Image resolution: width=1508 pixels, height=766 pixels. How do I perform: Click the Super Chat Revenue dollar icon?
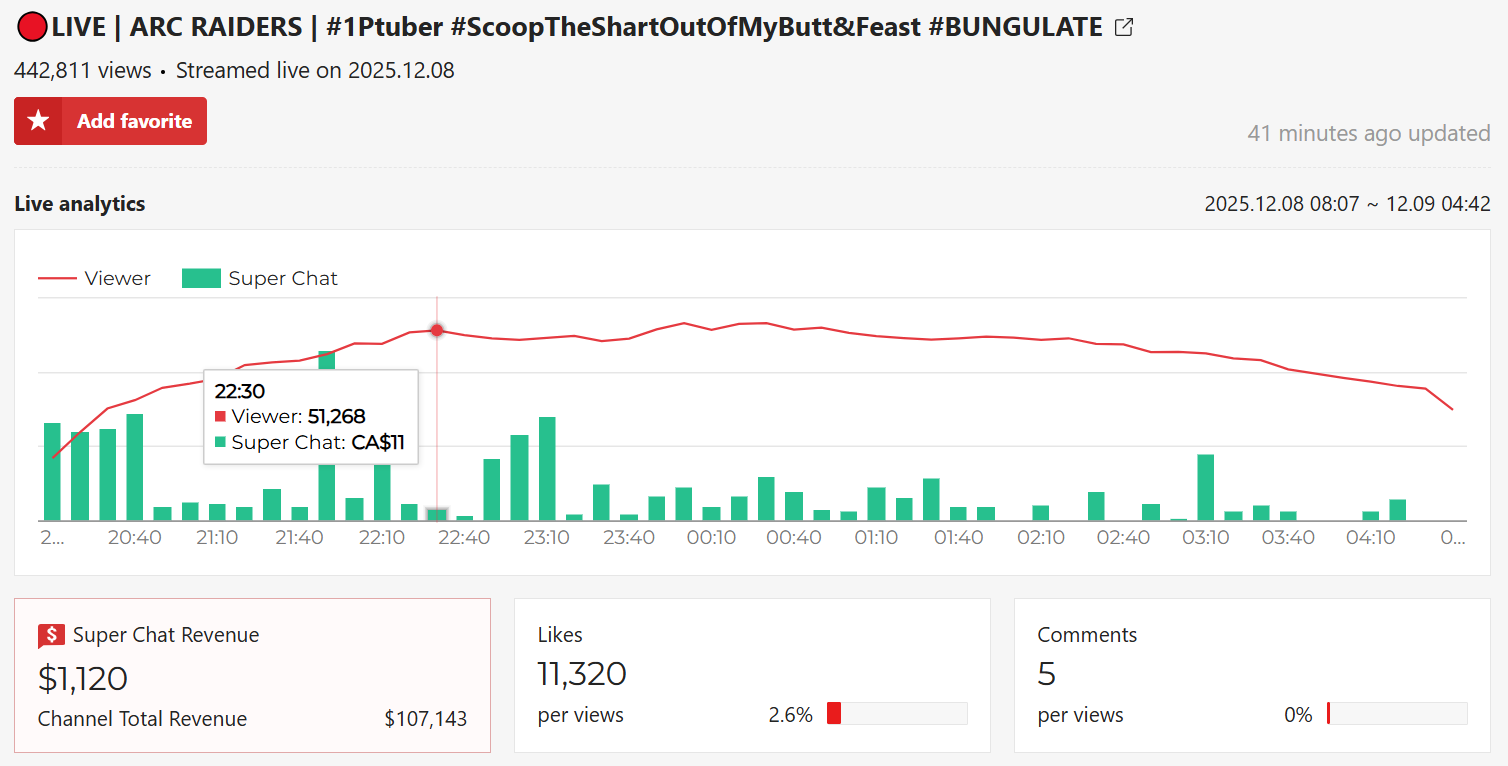(x=51, y=636)
